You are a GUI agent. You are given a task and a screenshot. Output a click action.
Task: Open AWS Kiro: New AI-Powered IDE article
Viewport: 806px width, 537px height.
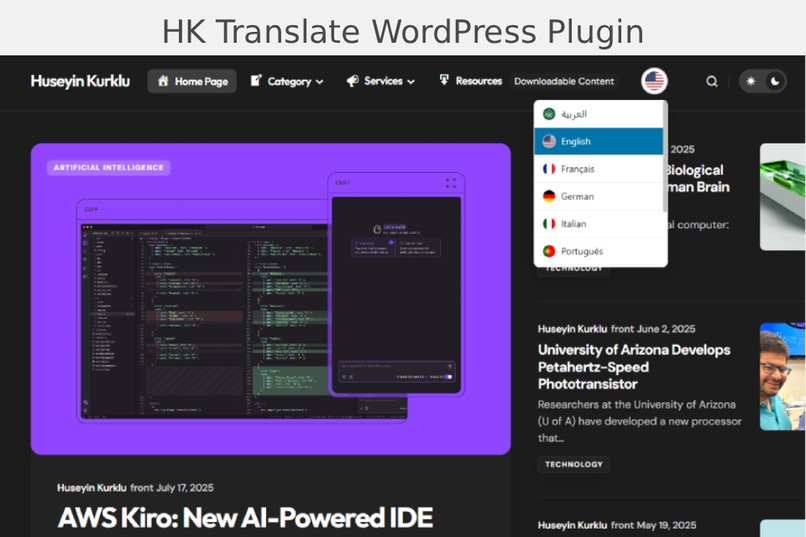[x=245, y=517]
